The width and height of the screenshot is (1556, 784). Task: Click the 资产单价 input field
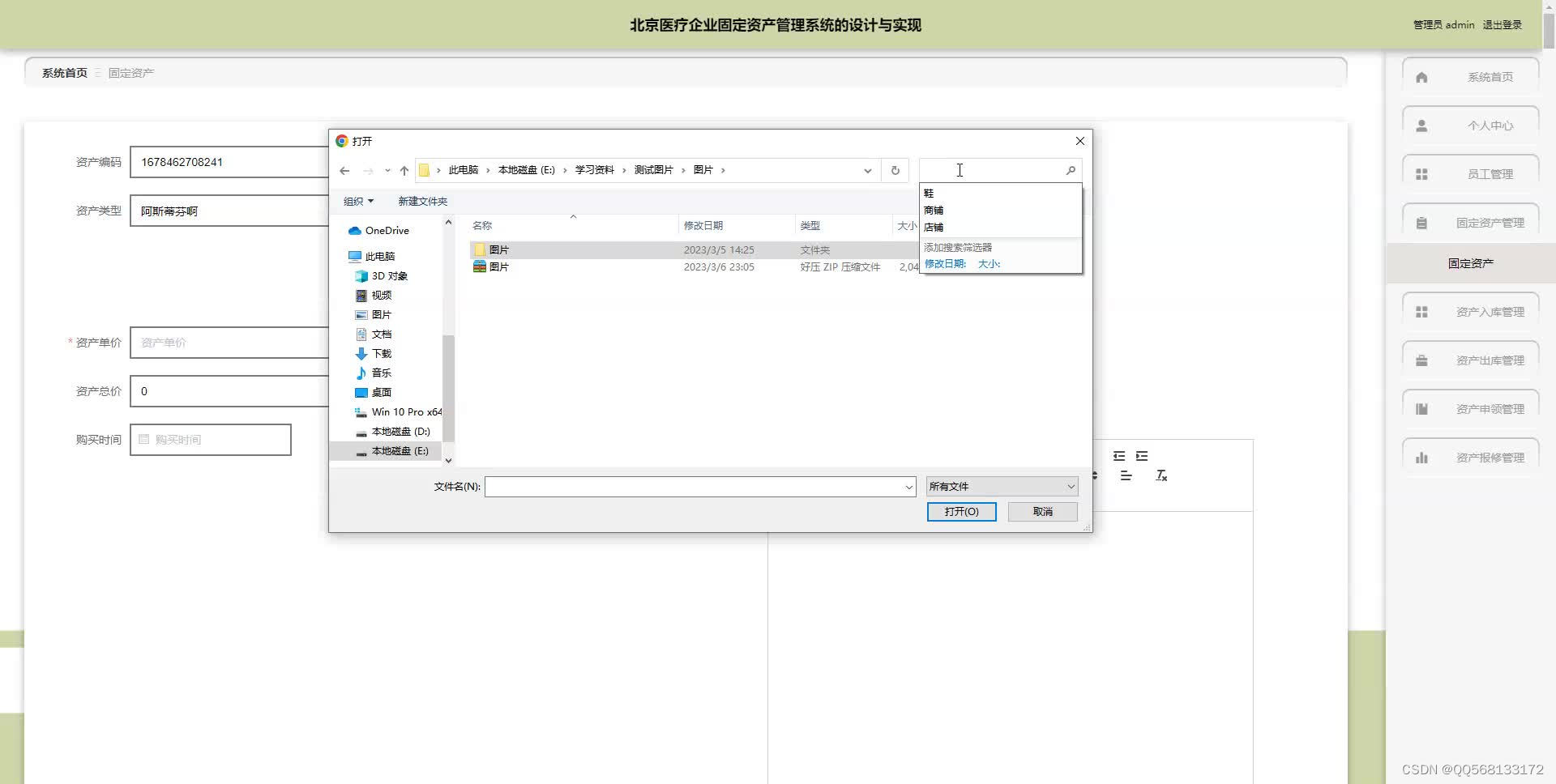pyautogui.click(x=229, y=343)
